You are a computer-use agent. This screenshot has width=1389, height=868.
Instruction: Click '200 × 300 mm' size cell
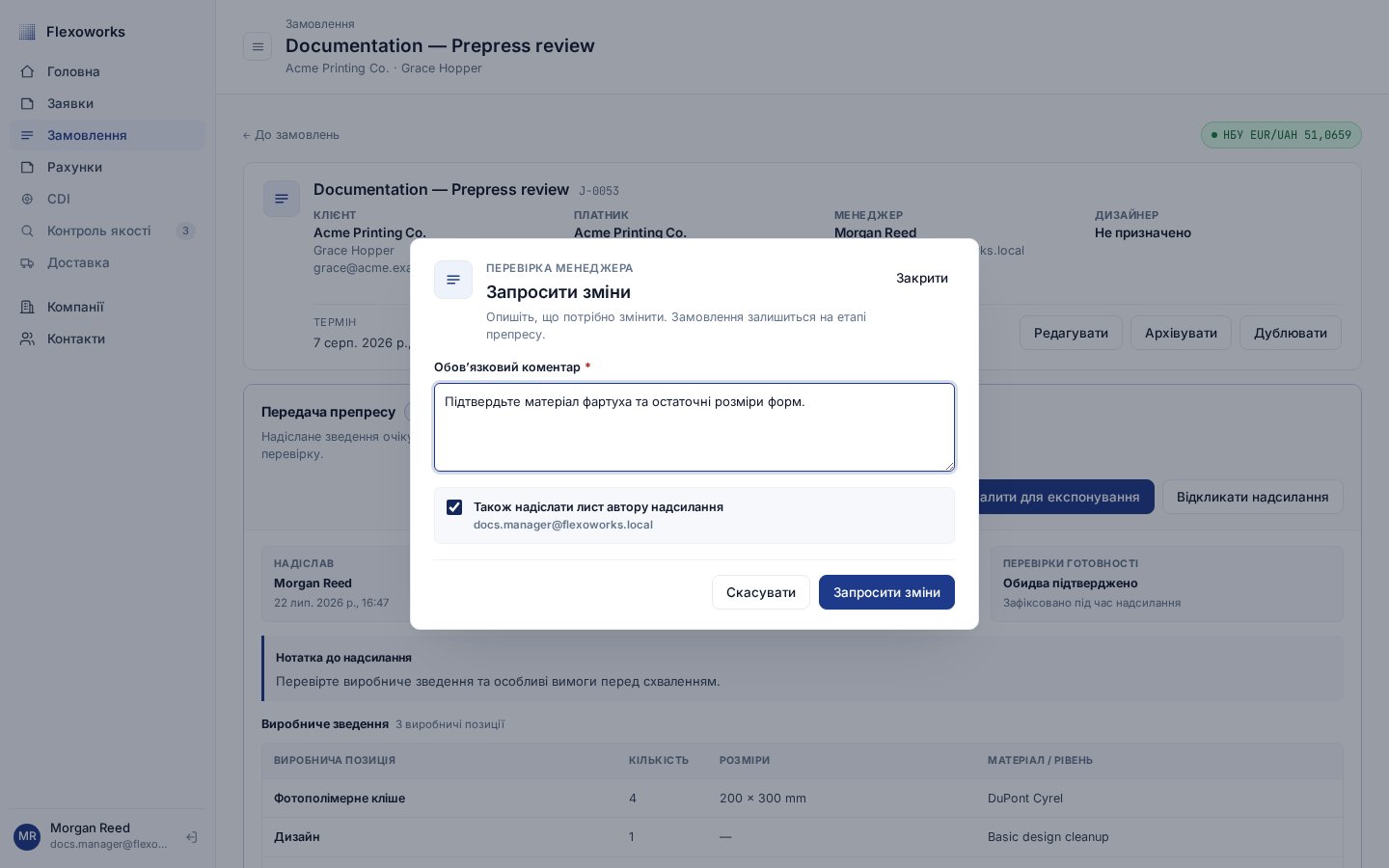click(763, 799)
